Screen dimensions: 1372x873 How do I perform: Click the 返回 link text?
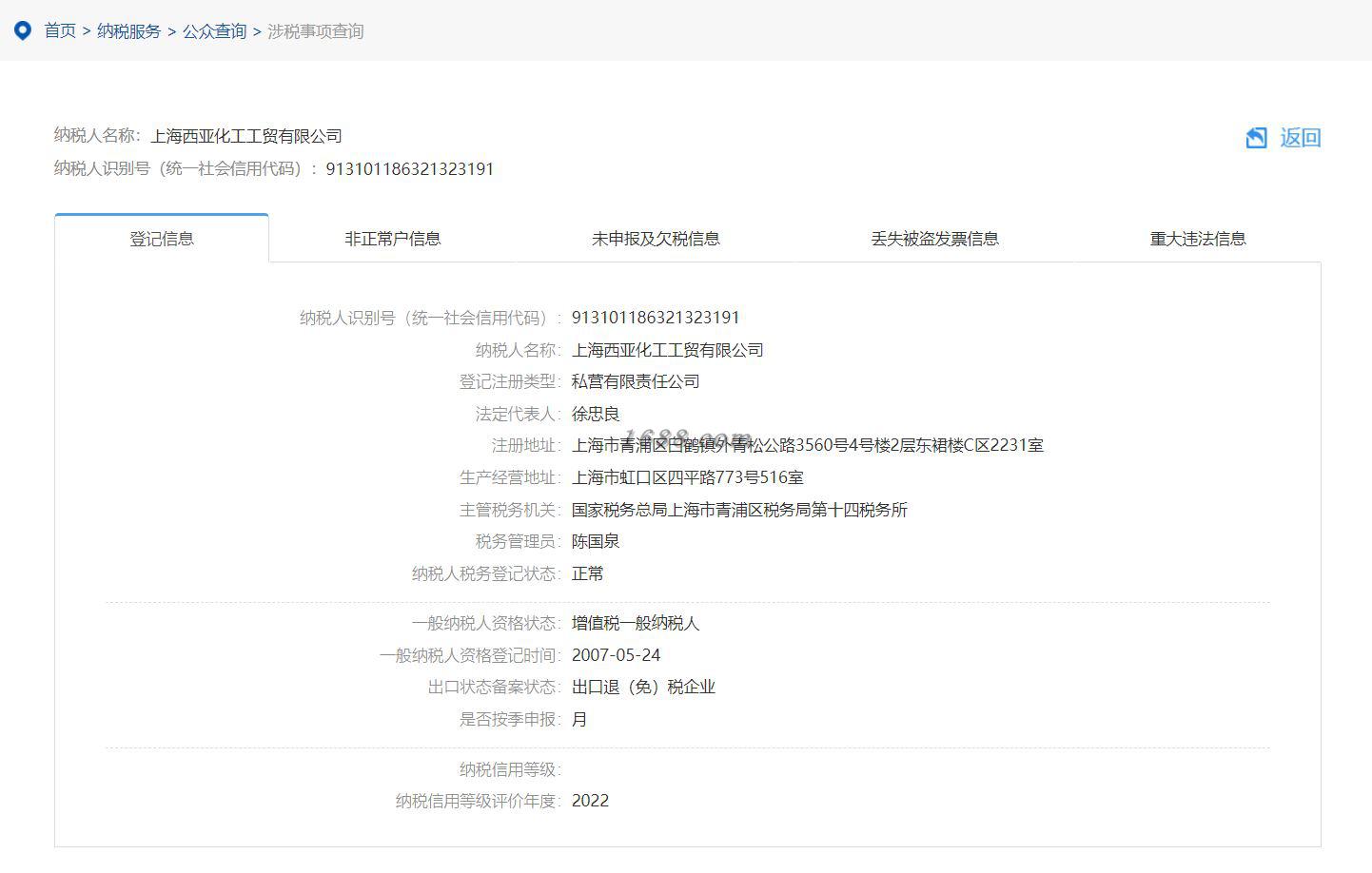point(1301,138)
